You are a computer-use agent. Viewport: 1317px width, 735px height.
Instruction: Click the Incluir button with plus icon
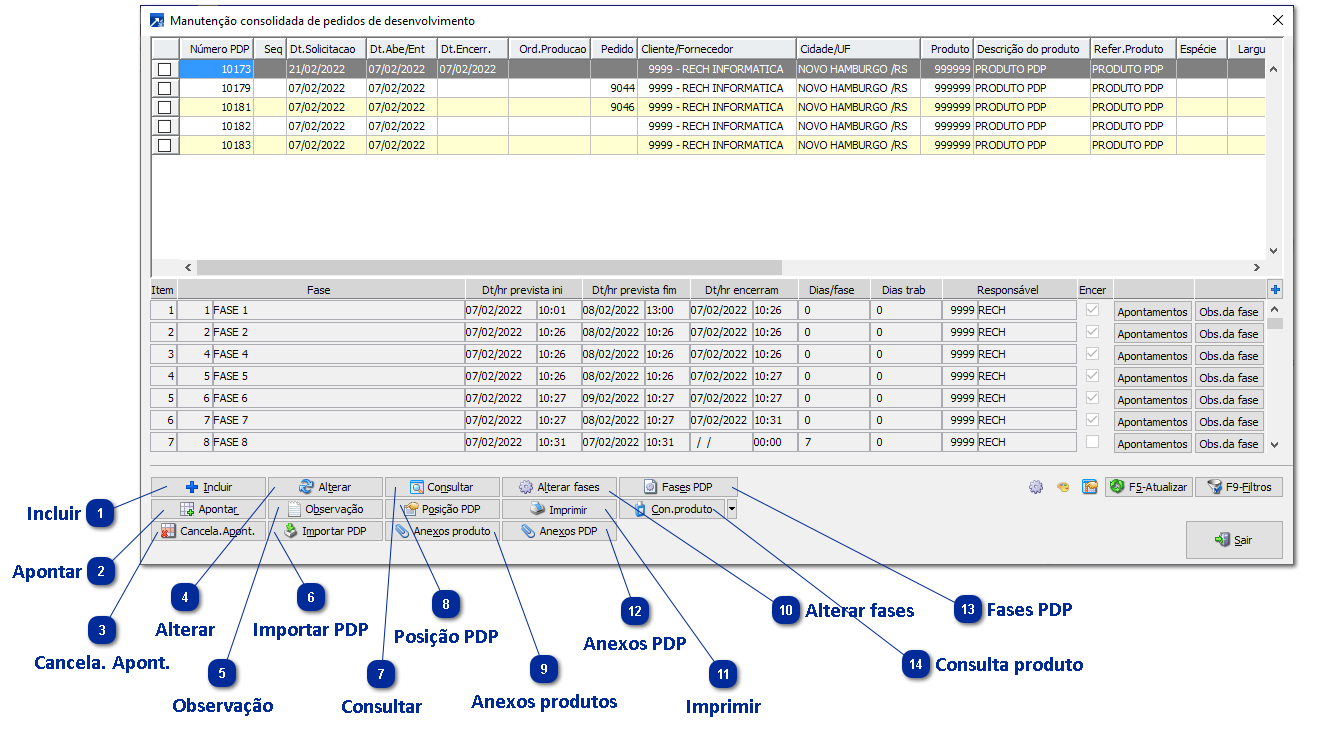click(209, 487)
